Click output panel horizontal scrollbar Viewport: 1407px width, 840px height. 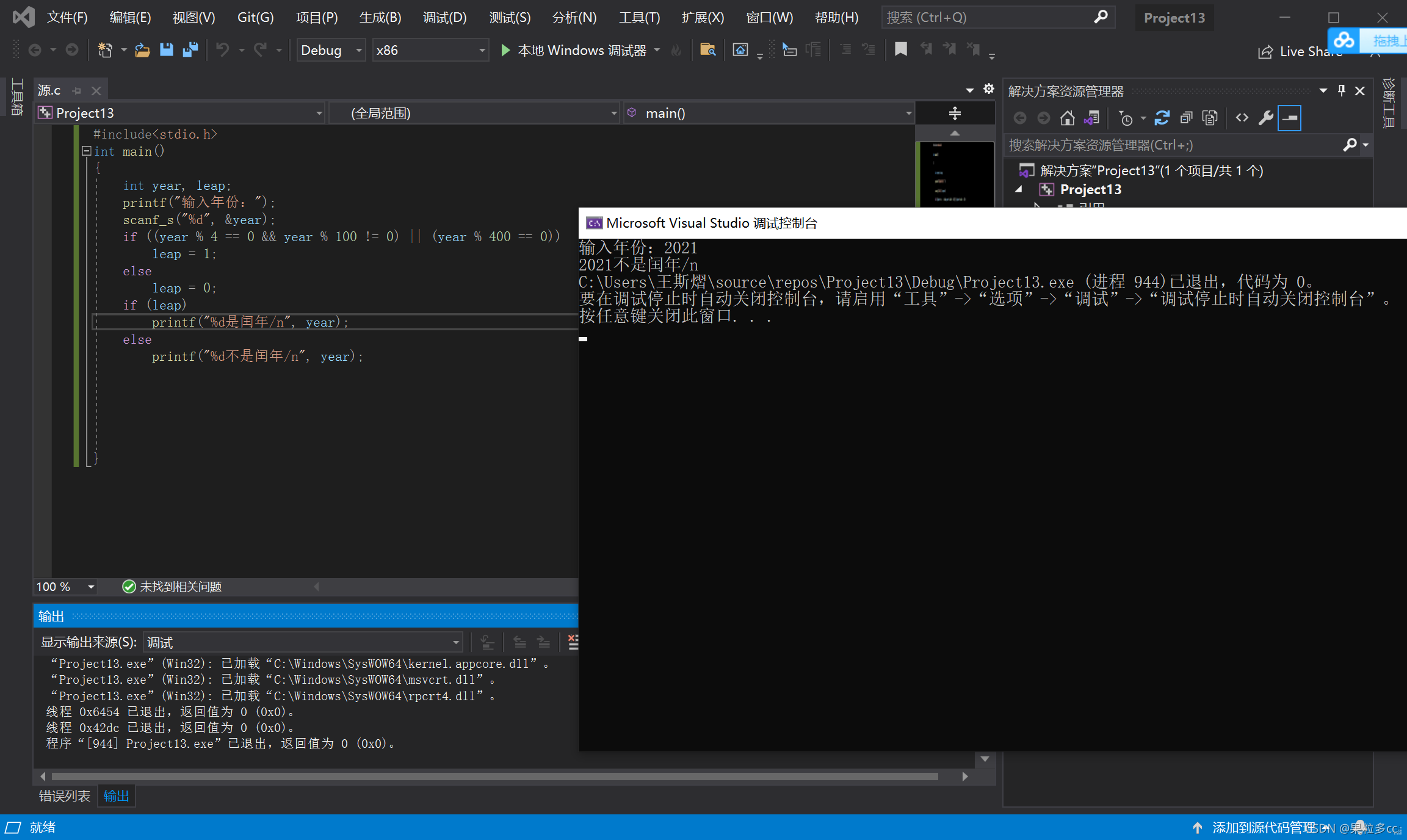click(x=494, y=777)
